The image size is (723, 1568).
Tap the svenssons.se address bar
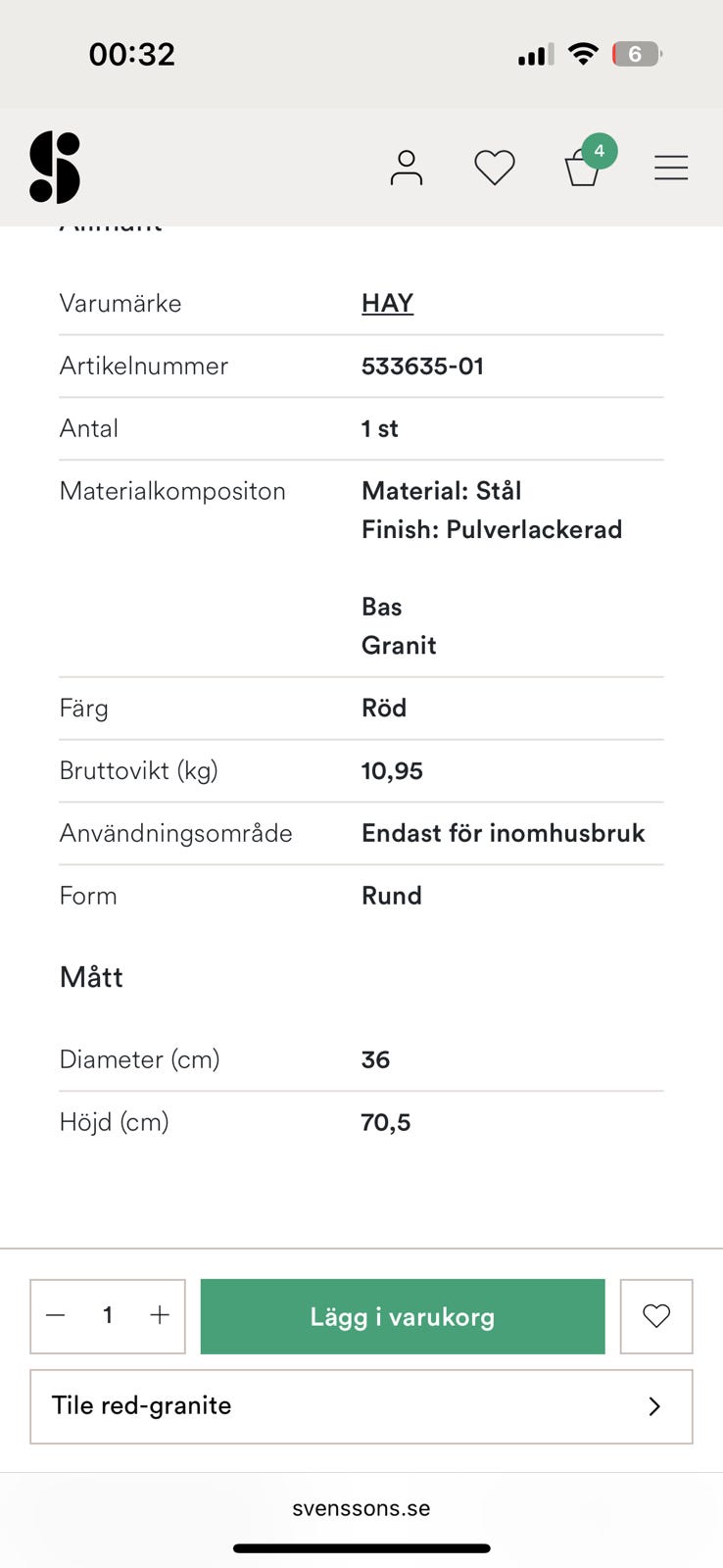tap(361, 1508)
